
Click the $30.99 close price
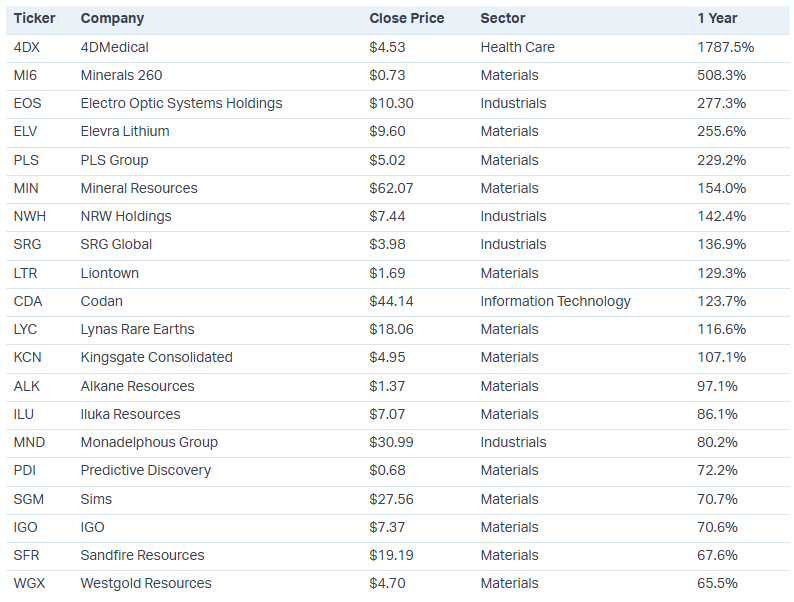(x=391, y=442)
